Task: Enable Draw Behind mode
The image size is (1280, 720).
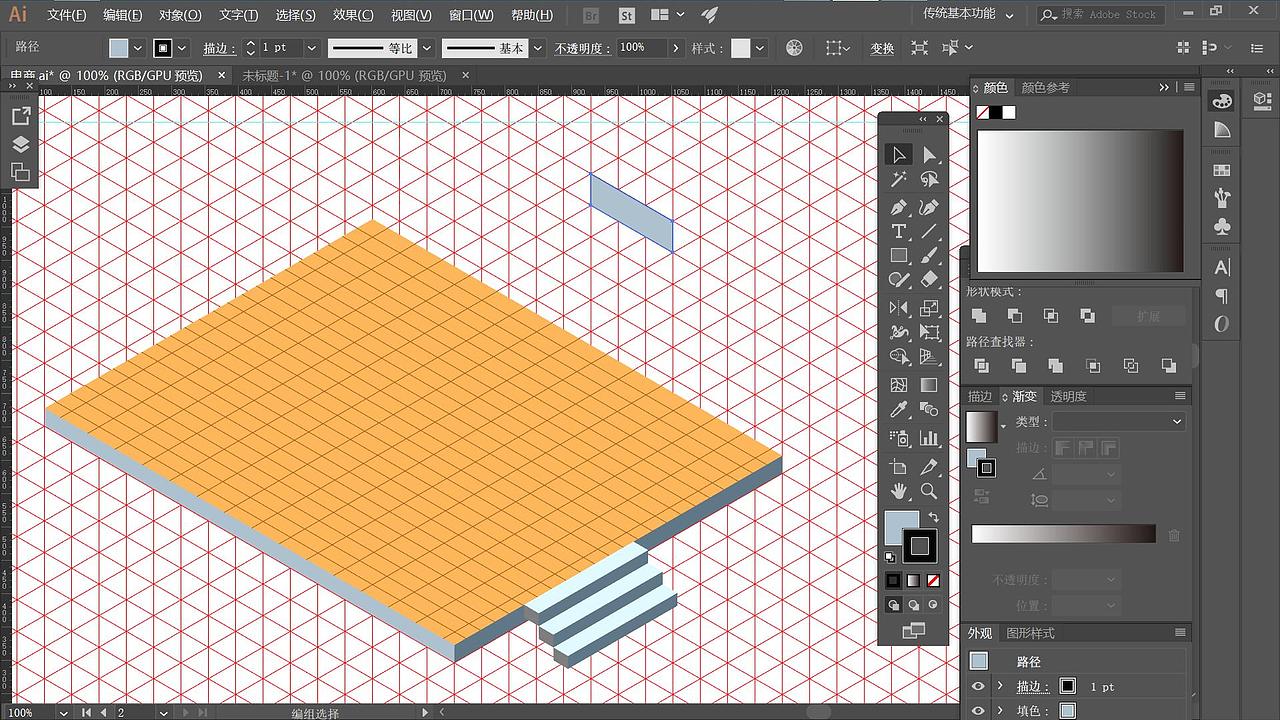Action: click(913, 605)
